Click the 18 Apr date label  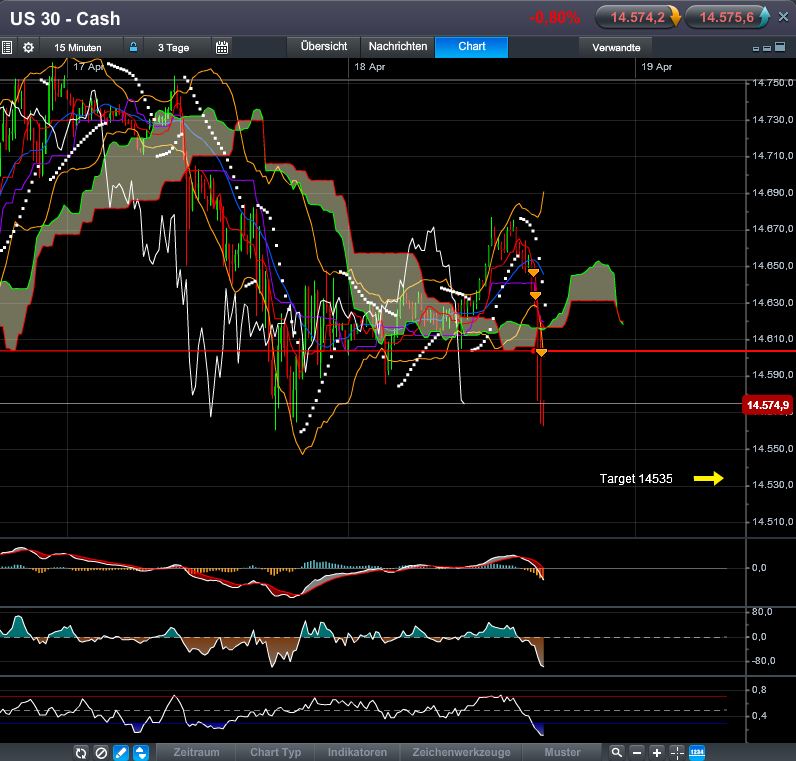coord(370,67)
